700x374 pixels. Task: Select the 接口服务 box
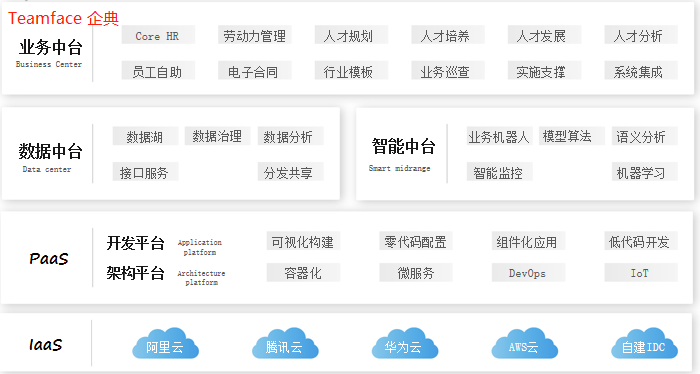(145, 172)
